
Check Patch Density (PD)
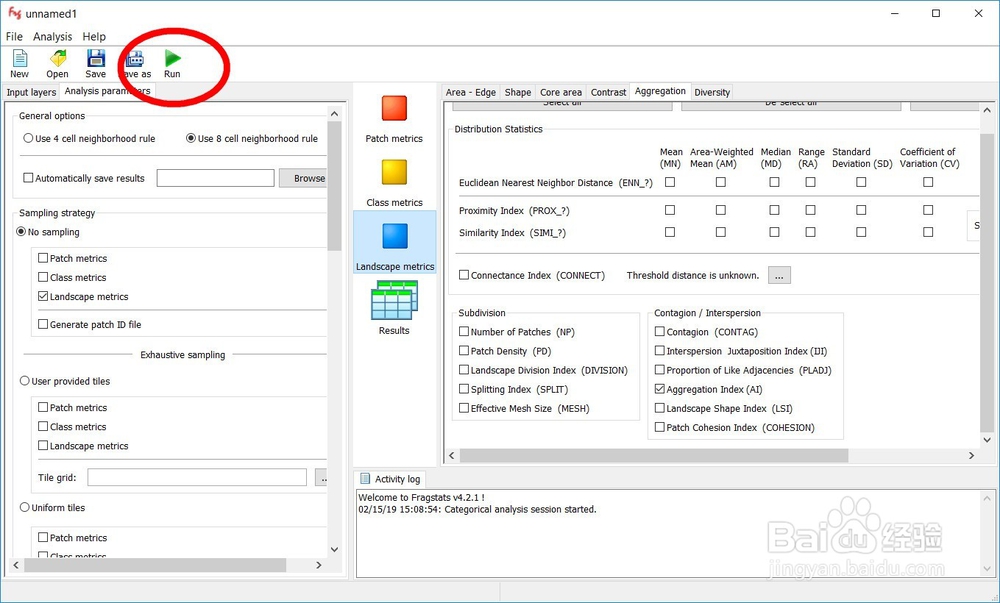[464, 351]
